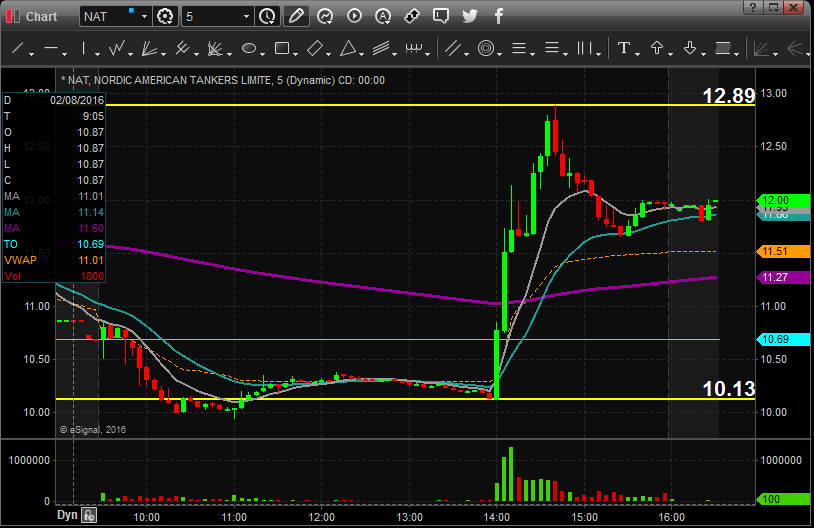Click the NAT symbol input field
The image size is (814, 528).
coord(109,17)
